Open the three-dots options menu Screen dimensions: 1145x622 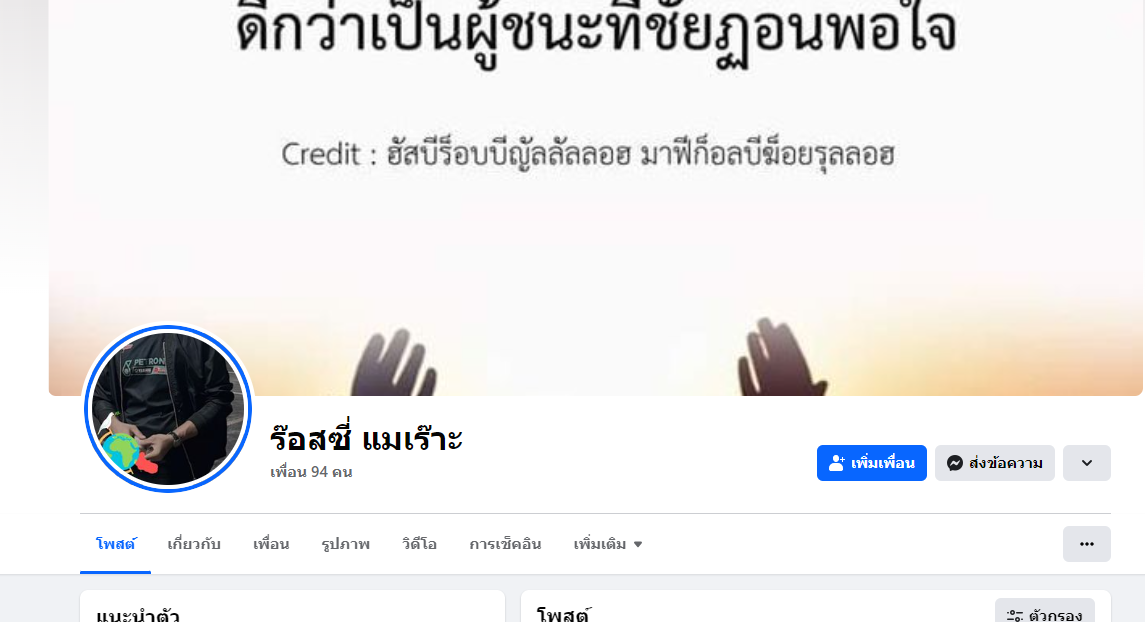[x=1087, y=544]
